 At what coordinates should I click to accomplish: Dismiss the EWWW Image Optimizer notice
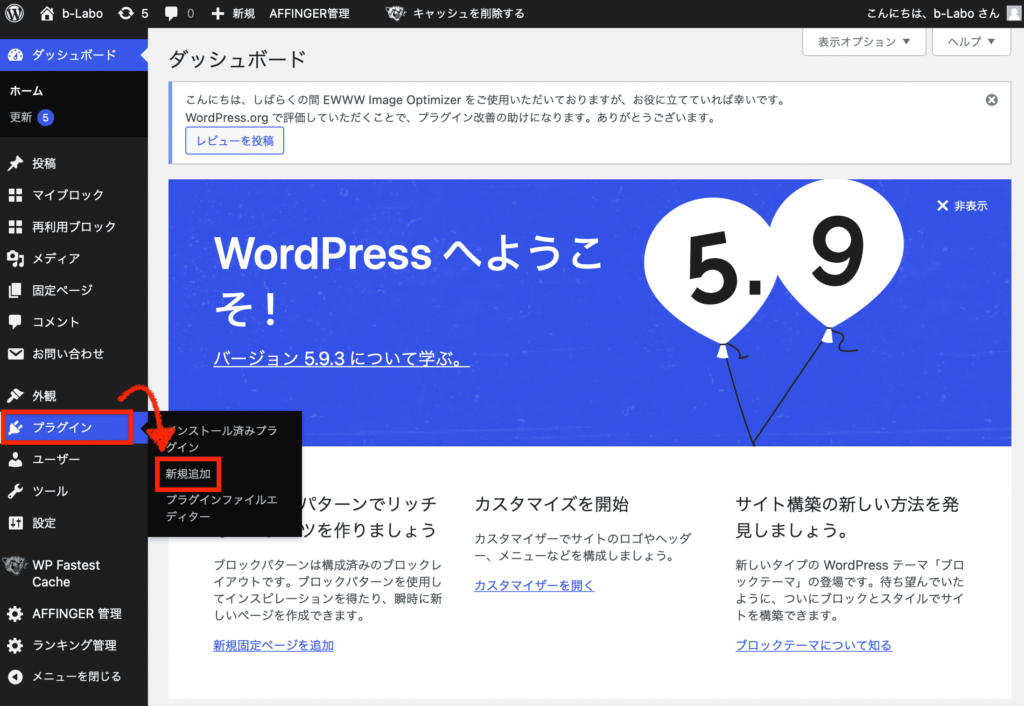[991, 100]
